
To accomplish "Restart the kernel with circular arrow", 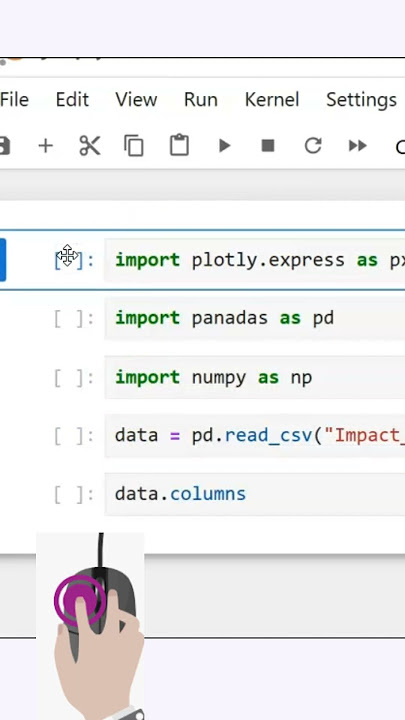I will tap(313, 146).
